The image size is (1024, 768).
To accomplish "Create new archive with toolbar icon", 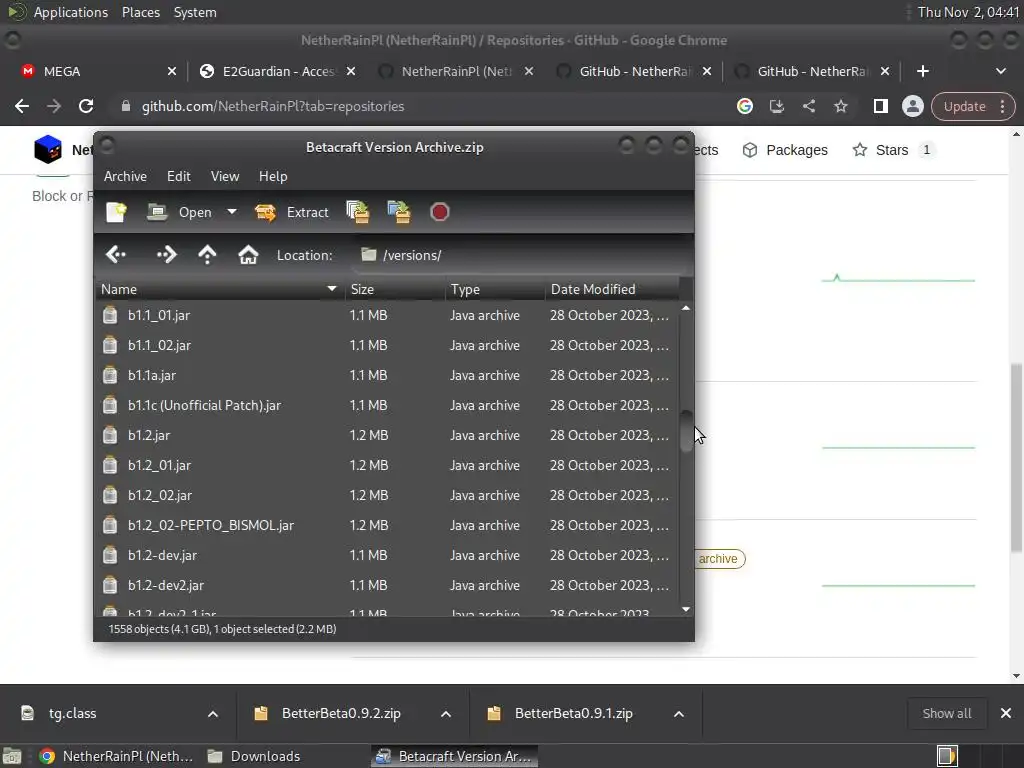I will [x=116, y=212].
